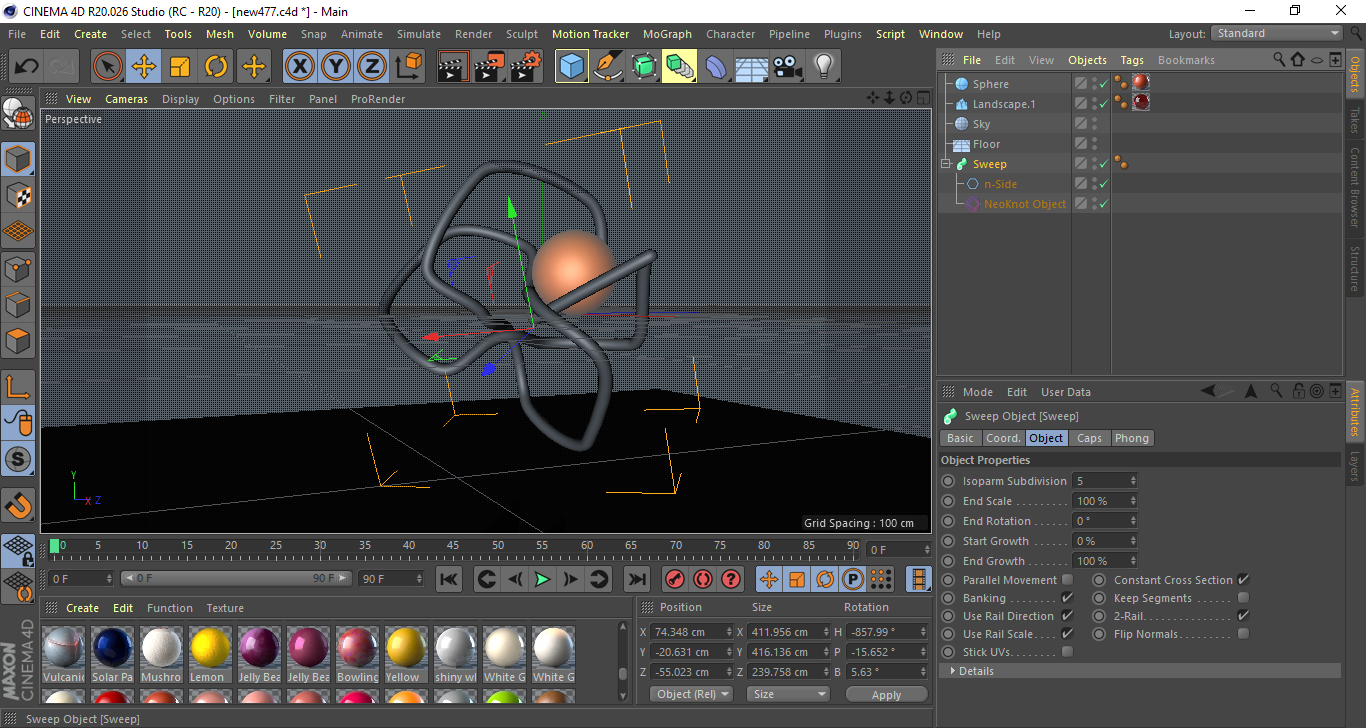
Task: Toggle Keep Segments checkbox
Action: coord(1243,598)
